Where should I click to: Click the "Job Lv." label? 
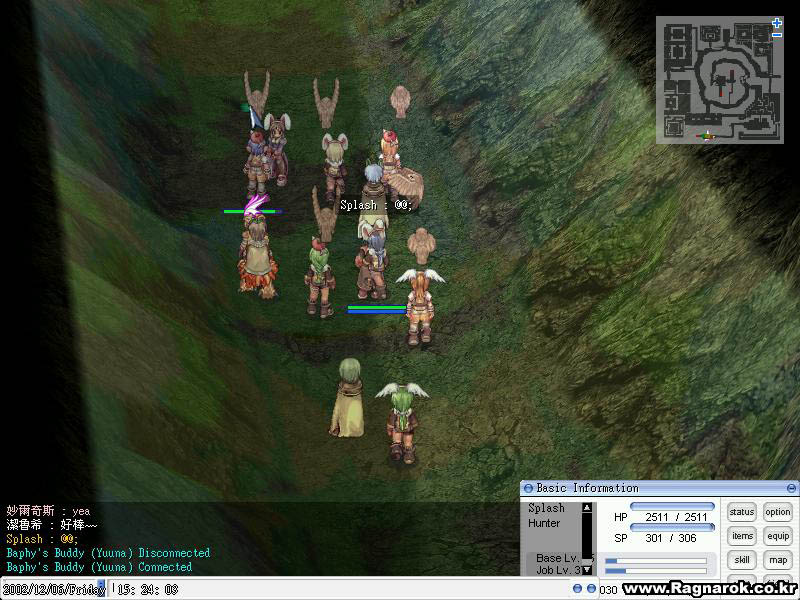[x=556, y=570]
